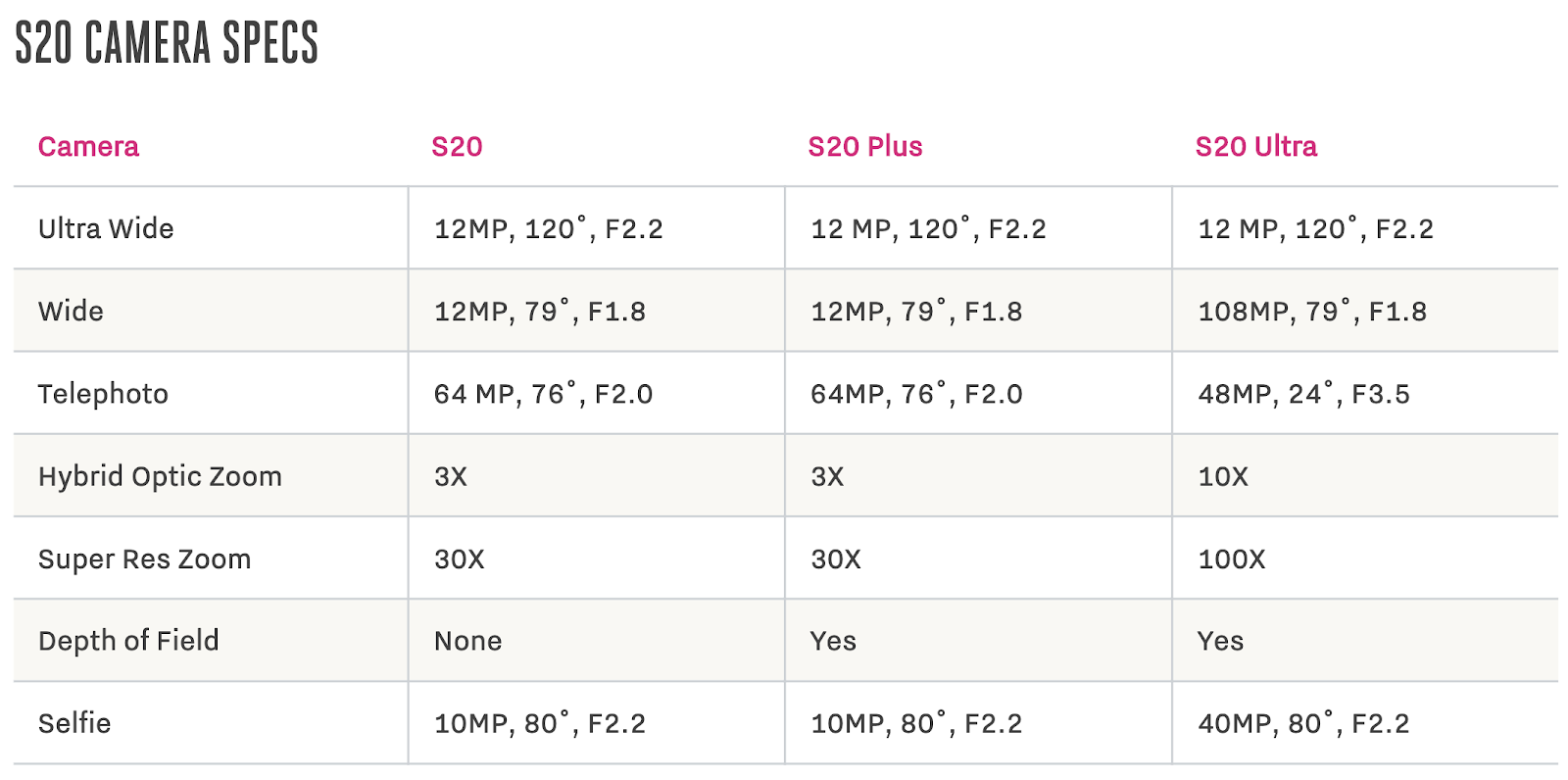The height and width of the screenshot is (780, 1568).
Task: Click the S20 CAMERA SPECS heading
Action: (167, 43)
